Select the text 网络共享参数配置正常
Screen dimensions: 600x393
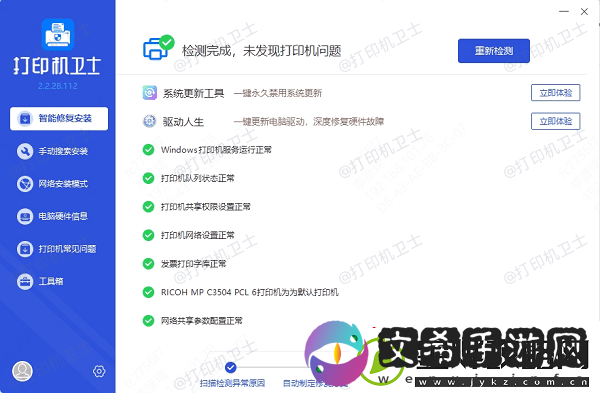(202, 321)
